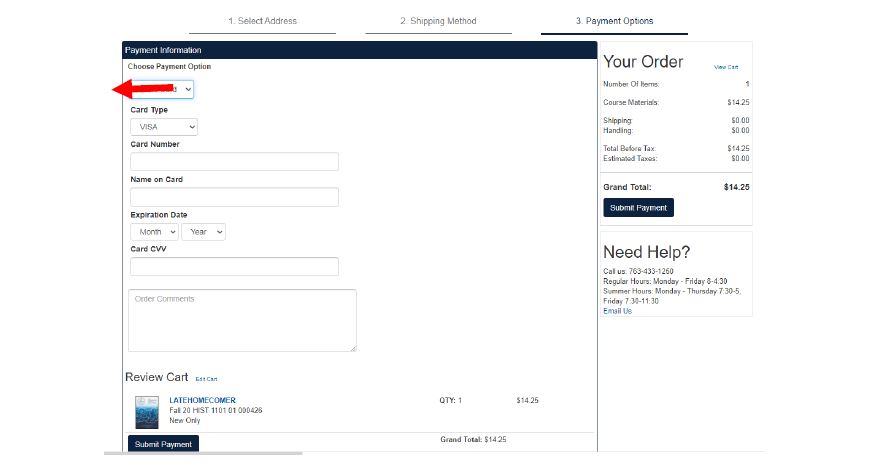Viewport: 875px width, 469px height.
Task: Open the expiration Month dropdown
Action: (154, 232)
